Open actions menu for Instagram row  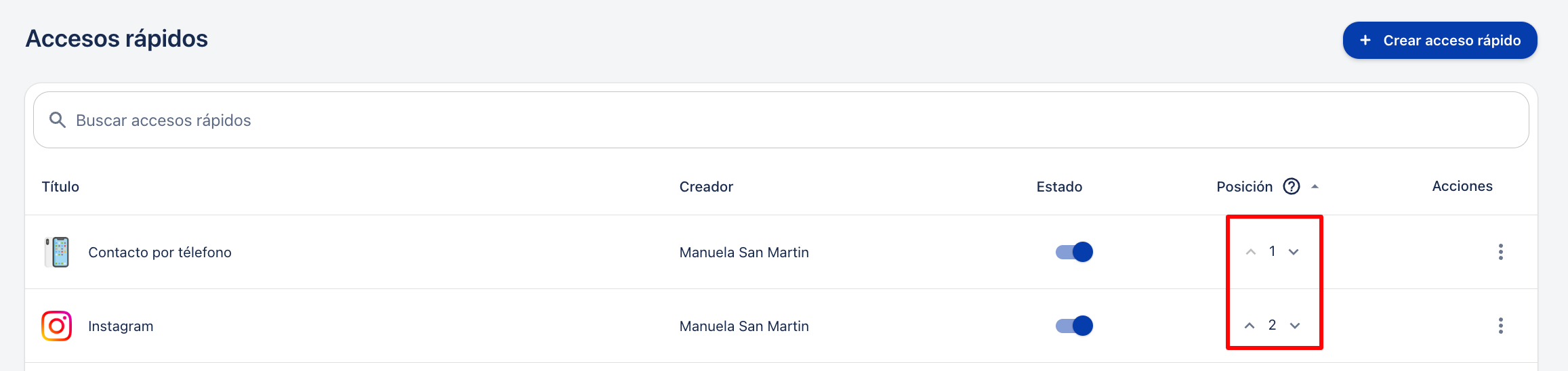[x=1500, y=326]
